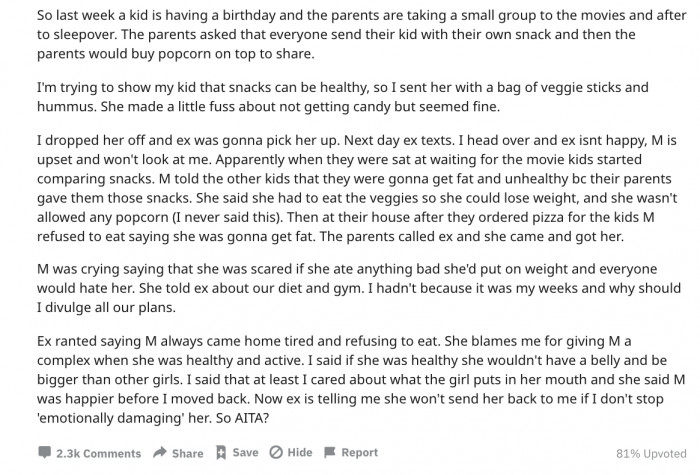
Task: Click paragraph starting 'Ex ranted saying'
Action: [361, 379]
